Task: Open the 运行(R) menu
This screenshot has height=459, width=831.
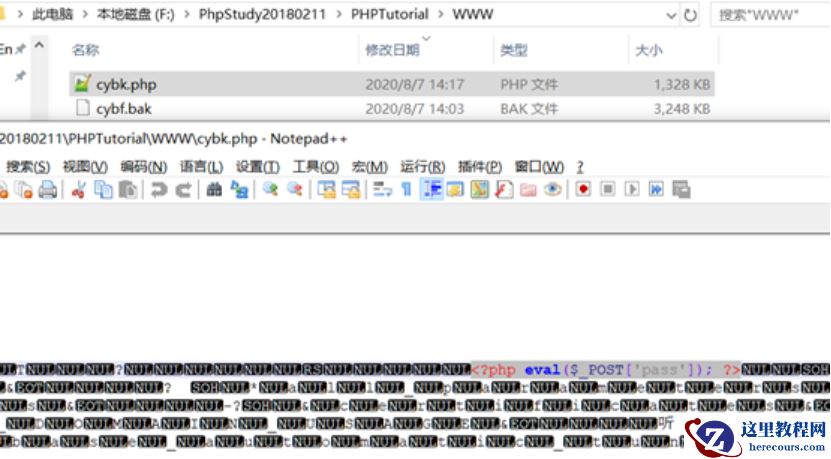Action: point(422,167)
